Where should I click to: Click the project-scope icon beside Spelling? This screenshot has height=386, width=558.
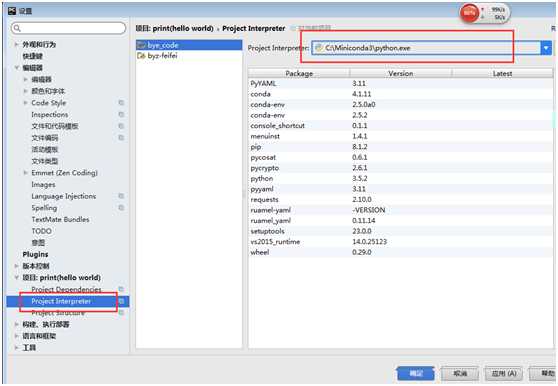click(121, 207)
